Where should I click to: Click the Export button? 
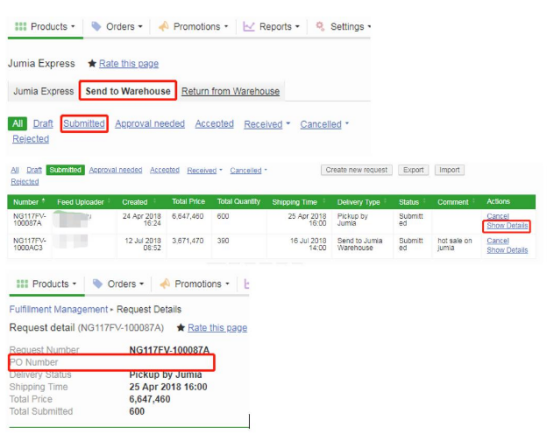coord(413,170)
